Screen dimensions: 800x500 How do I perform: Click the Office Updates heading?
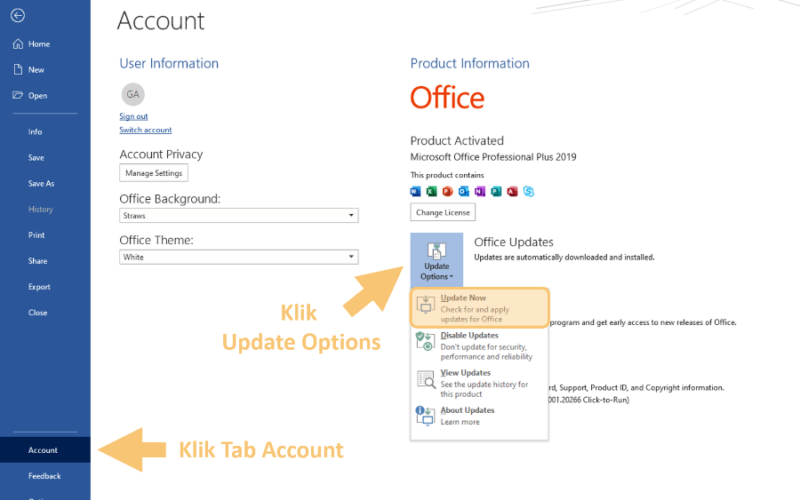[514, 242]
